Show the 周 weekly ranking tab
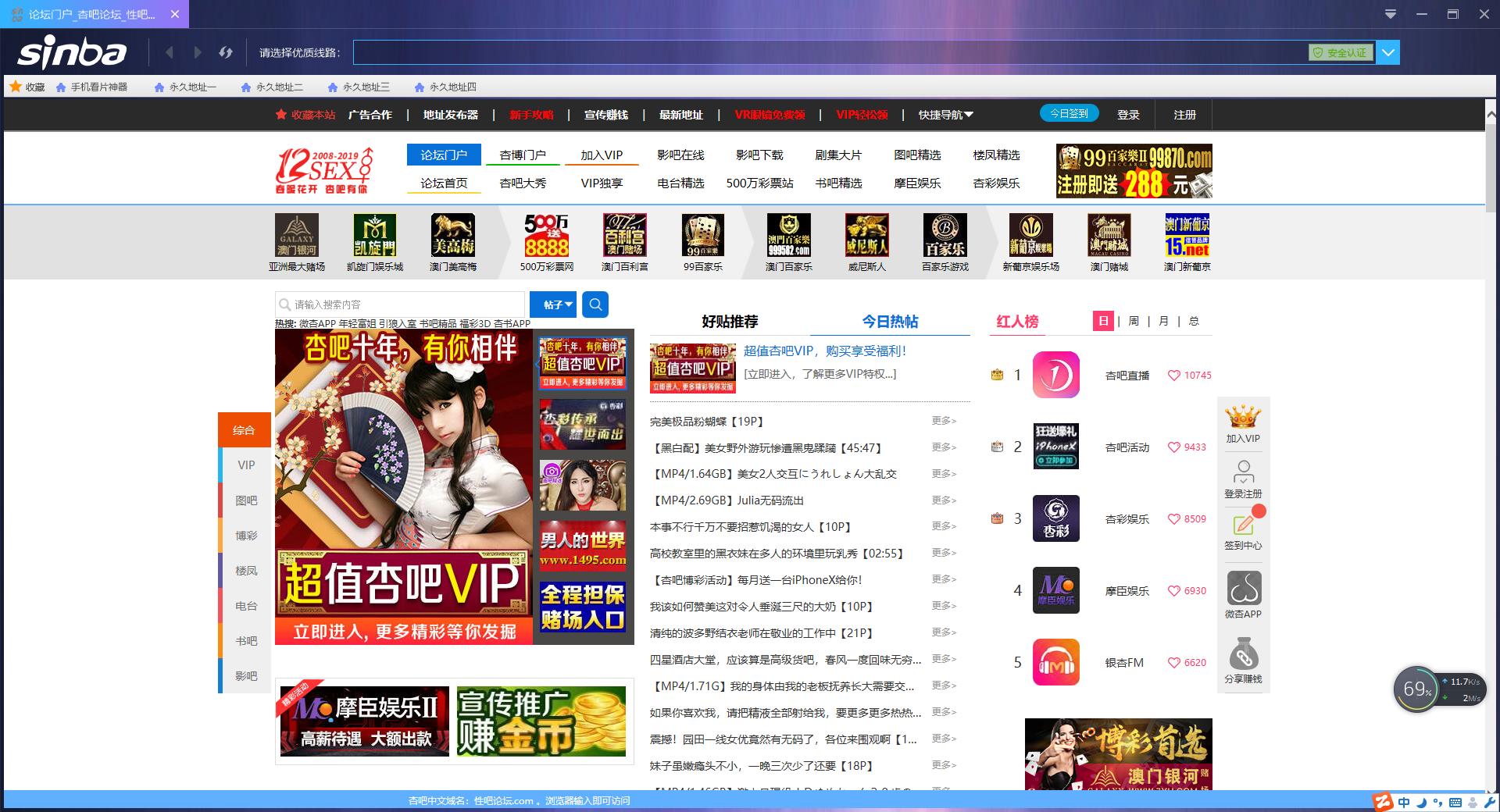Image resolution: width=1500 pixels, height=812 pixels. (1134, 321)
